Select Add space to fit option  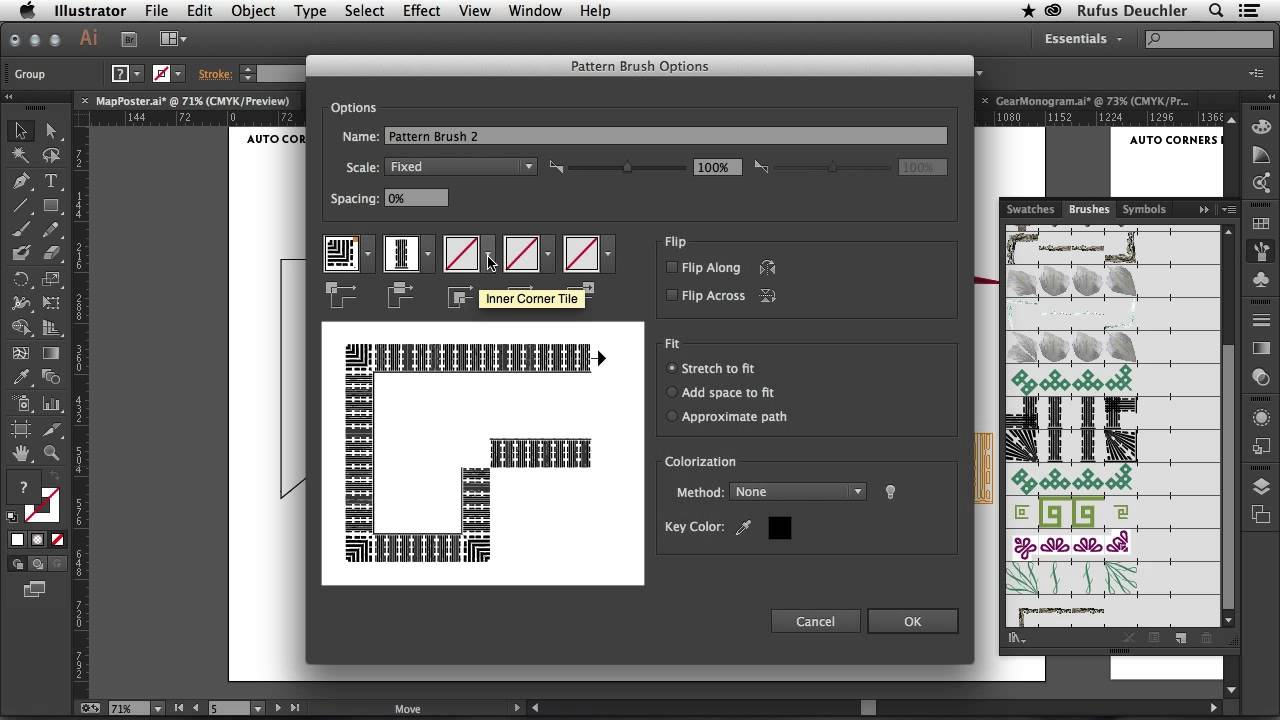coord(672,392)
